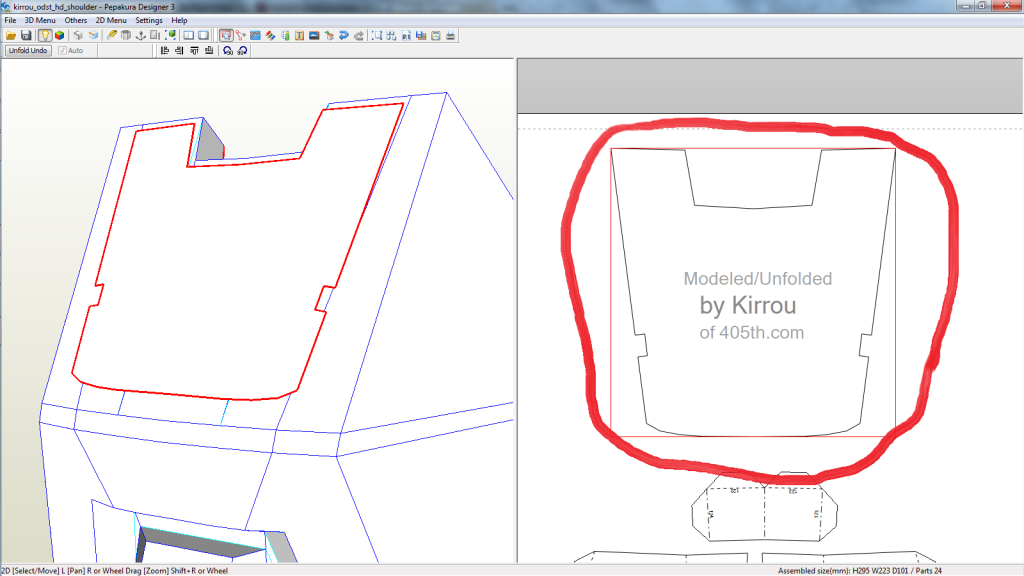Click the blue cube Unfold icon
The image size is (1024, 576).
point(93,35)
